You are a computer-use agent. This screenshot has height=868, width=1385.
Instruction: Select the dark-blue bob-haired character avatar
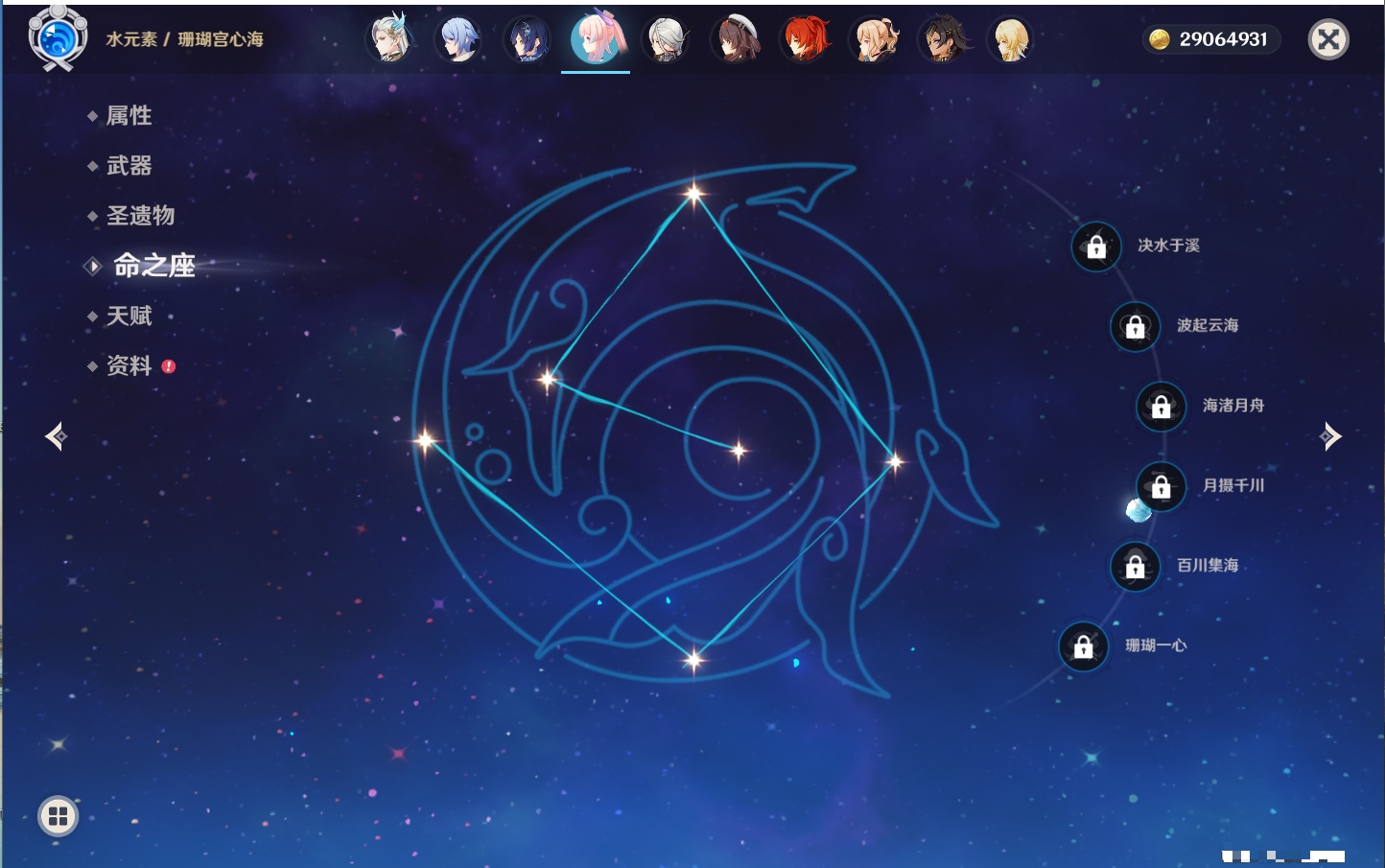point(528,39)
